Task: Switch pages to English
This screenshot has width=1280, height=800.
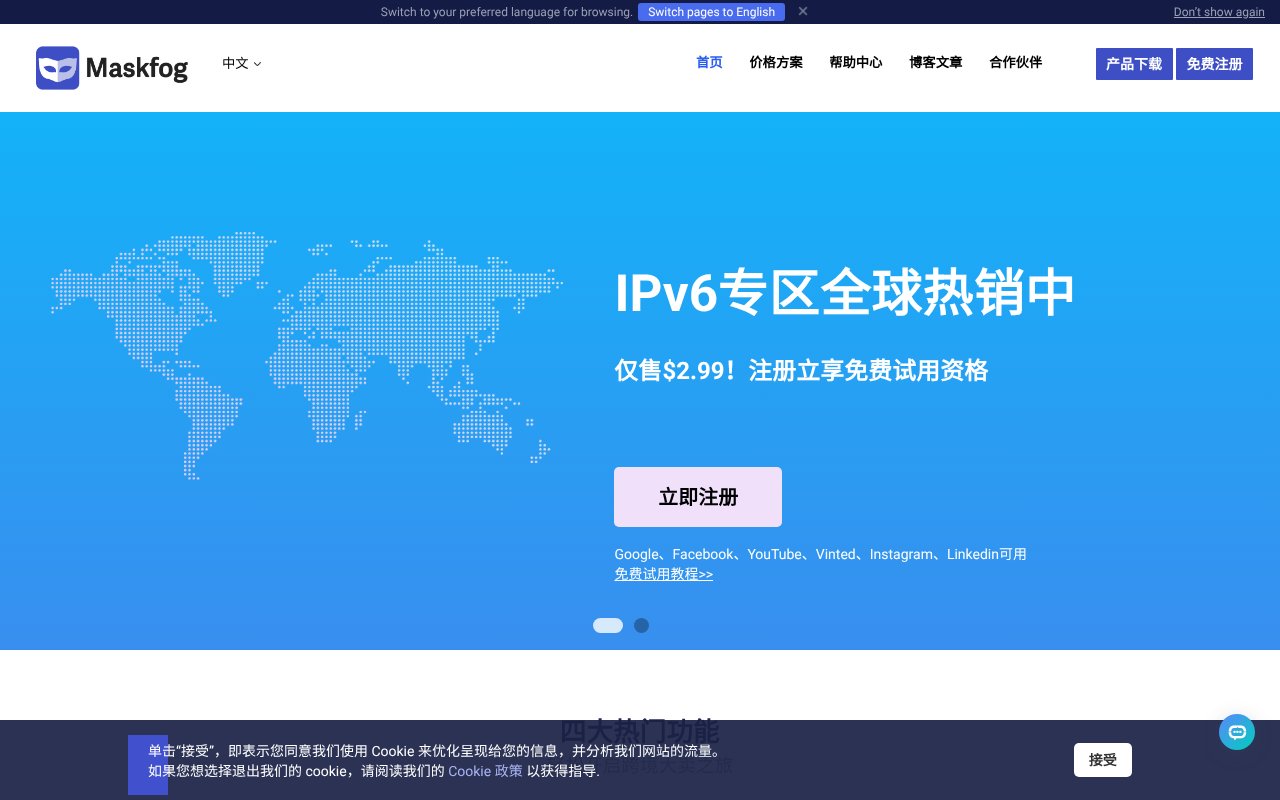Action: 711,12
